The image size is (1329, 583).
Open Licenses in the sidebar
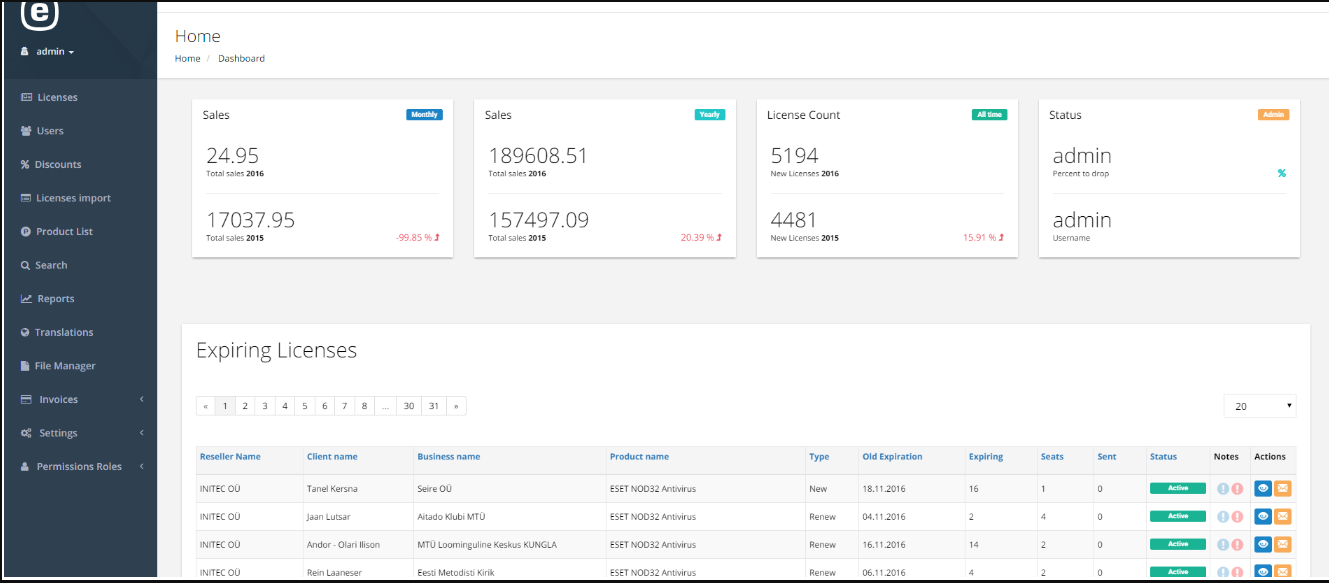pos(49,97)
